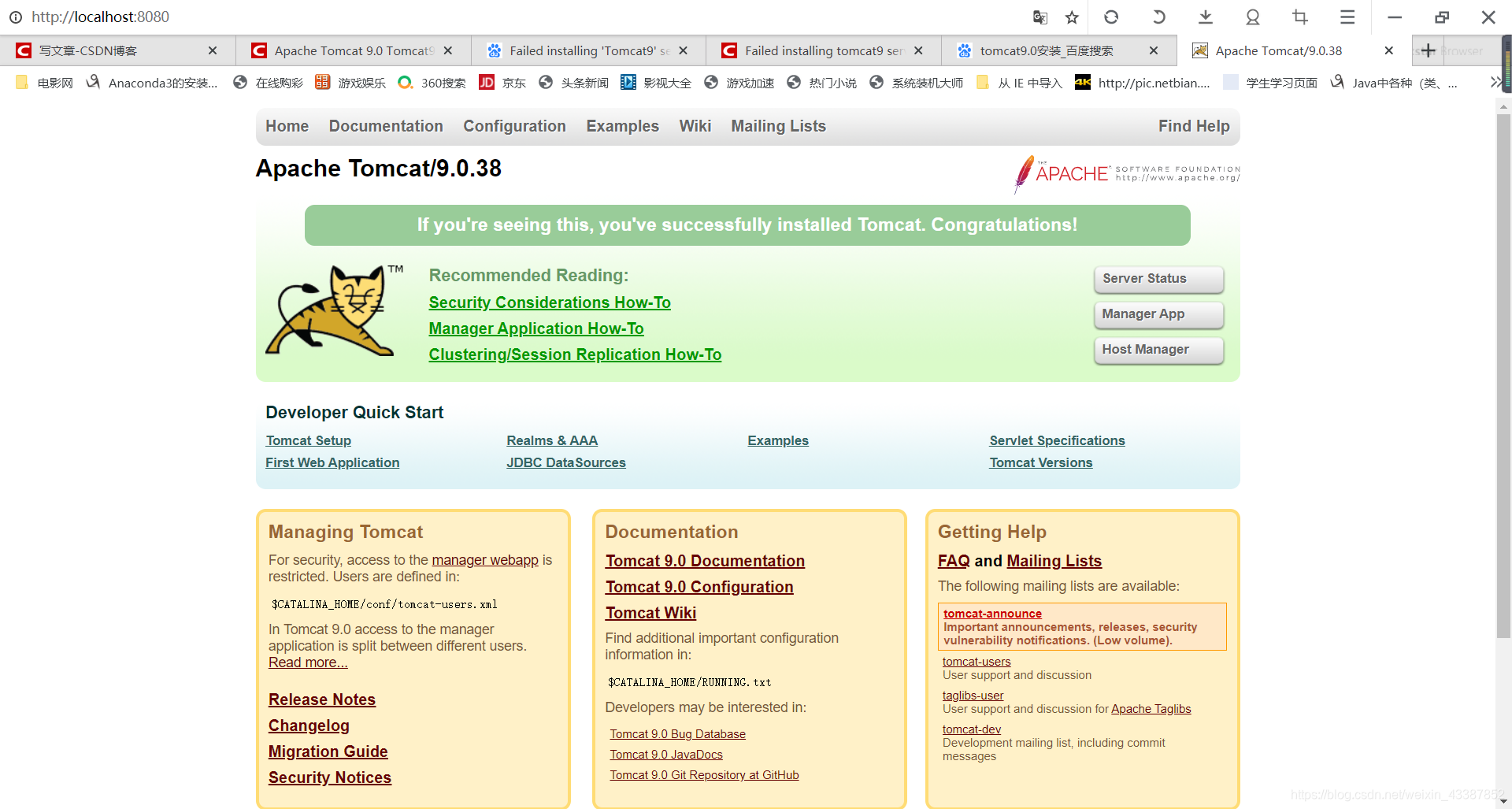
Task: Open Tomcat 9.0 Git Repository at GitHub
Action: point(704,775)
